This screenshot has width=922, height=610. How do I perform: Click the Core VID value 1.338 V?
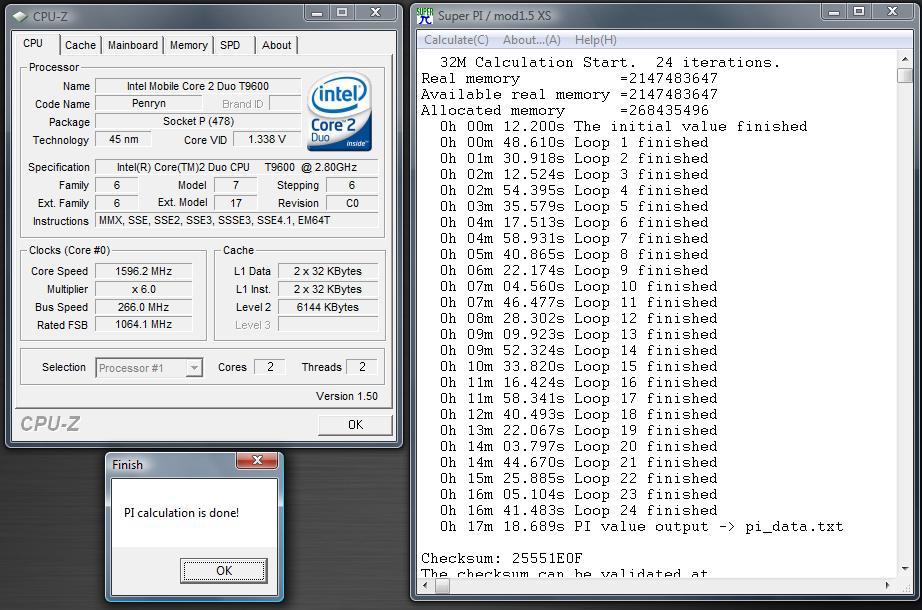(267, 139)
